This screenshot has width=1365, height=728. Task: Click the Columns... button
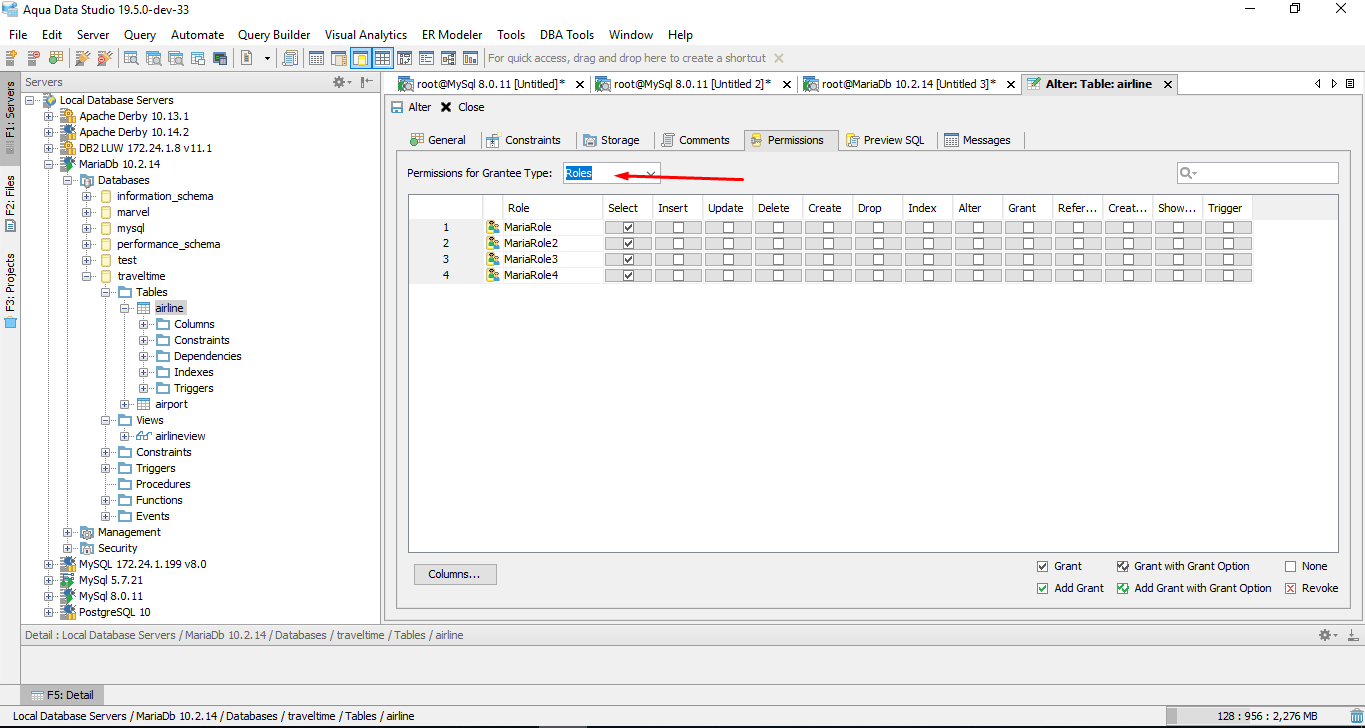(455, 574)
